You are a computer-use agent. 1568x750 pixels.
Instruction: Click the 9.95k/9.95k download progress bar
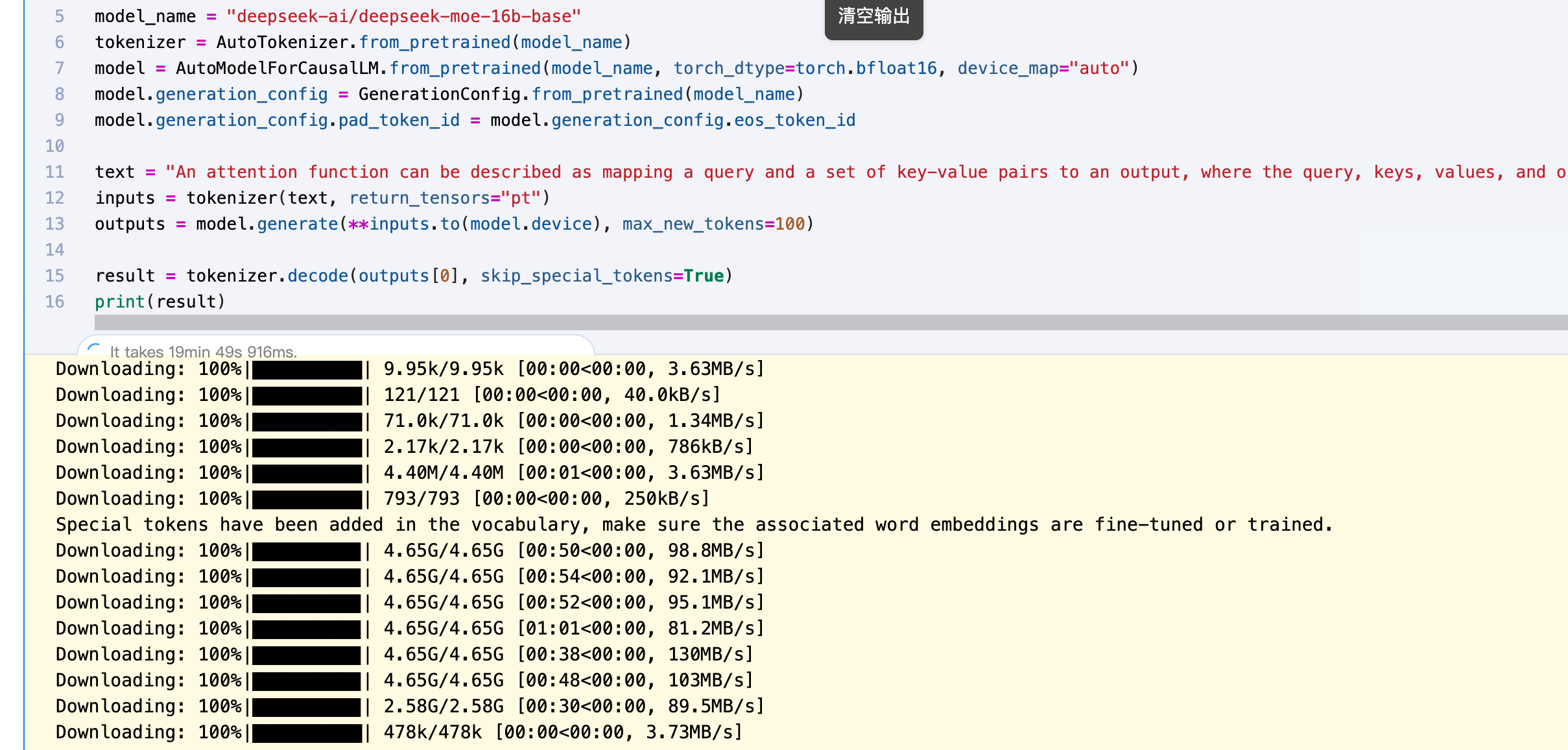tap(307, 369)
